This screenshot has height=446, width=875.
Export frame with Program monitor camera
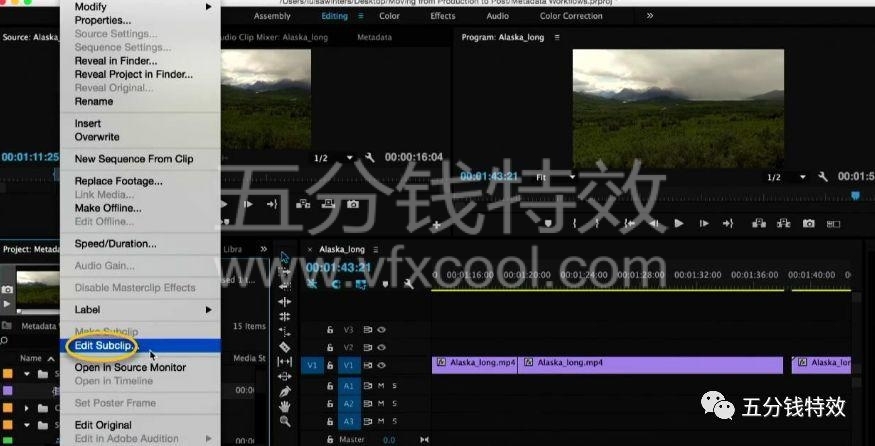pos(808,223)
